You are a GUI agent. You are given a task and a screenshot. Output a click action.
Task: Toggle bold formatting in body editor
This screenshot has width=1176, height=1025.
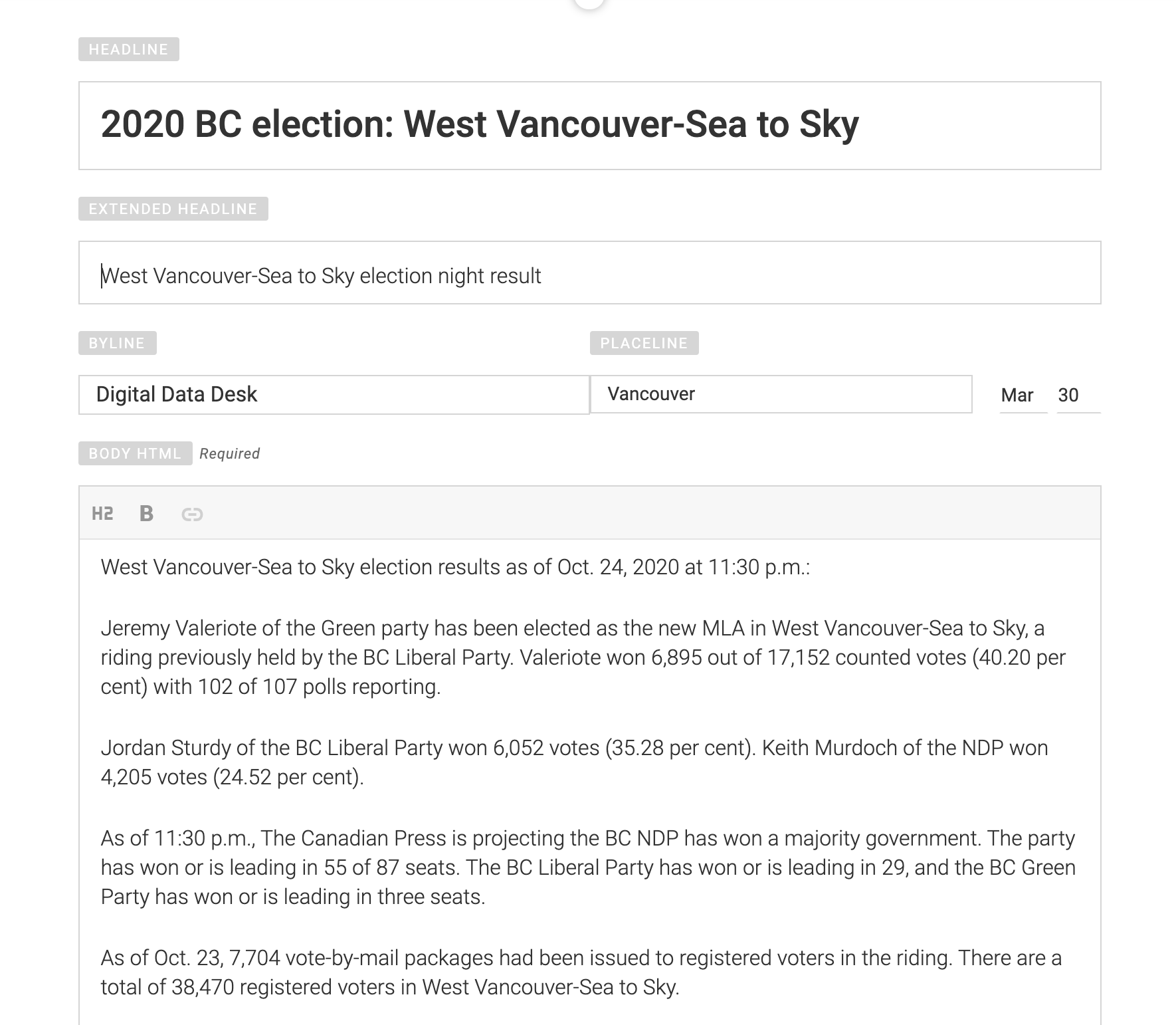(x=146, y=513)
